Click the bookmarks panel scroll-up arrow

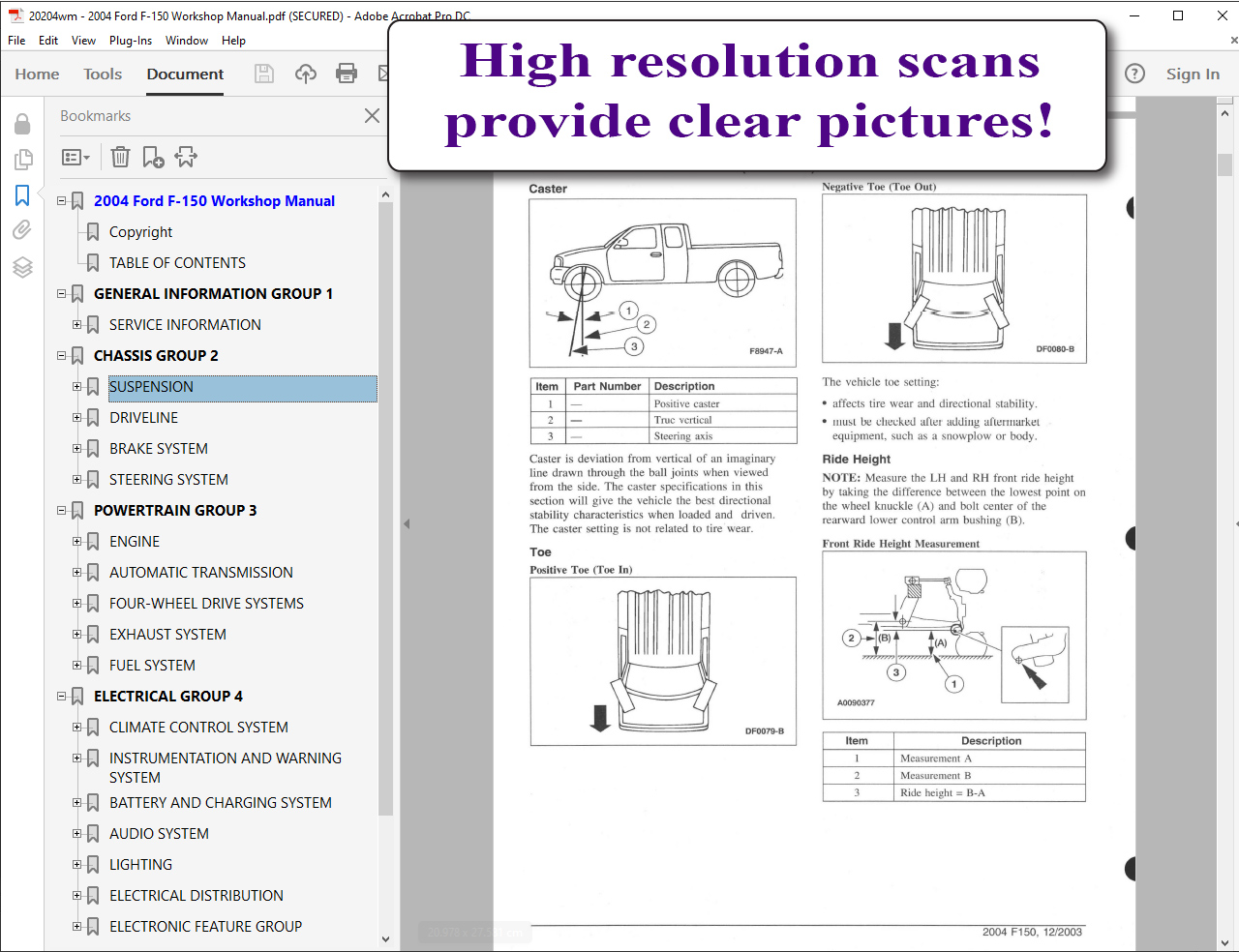tap(385, 194)
